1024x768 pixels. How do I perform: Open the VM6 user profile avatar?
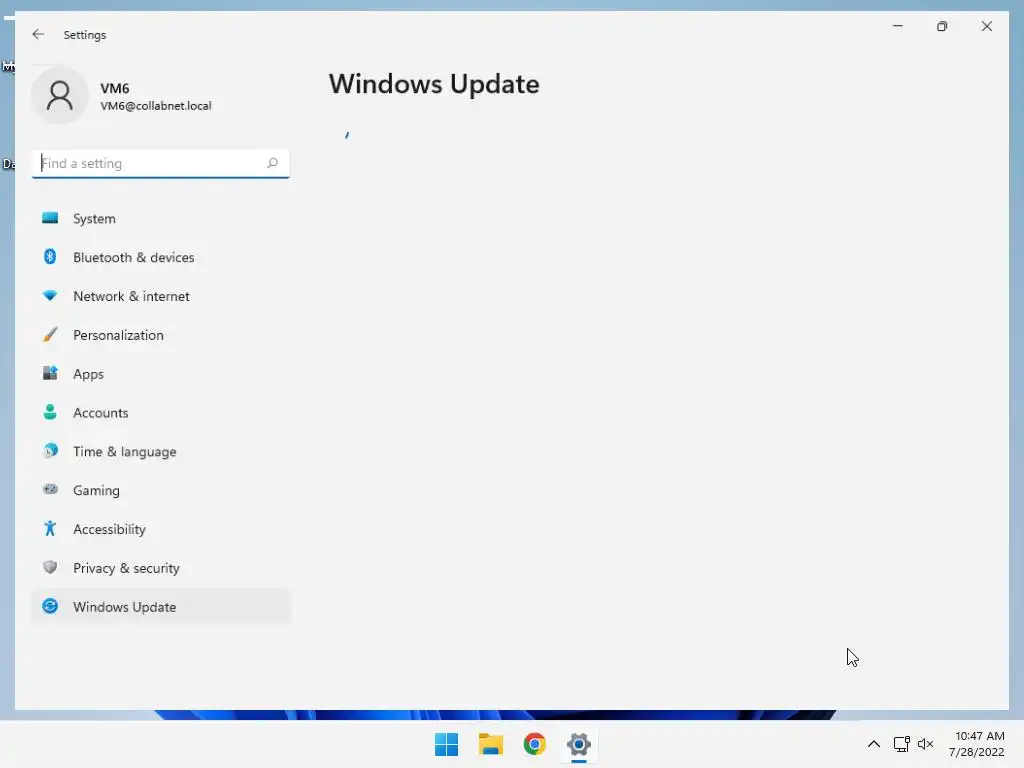click(59, 95)
